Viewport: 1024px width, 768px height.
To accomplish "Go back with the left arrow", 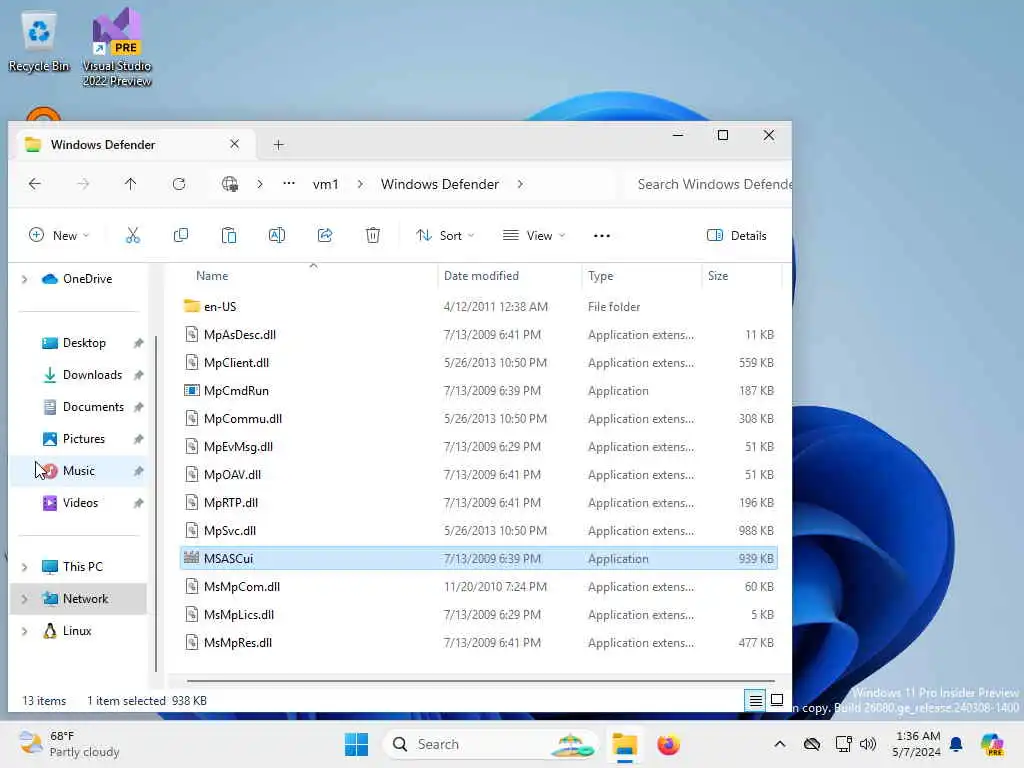I will (35, 184).
